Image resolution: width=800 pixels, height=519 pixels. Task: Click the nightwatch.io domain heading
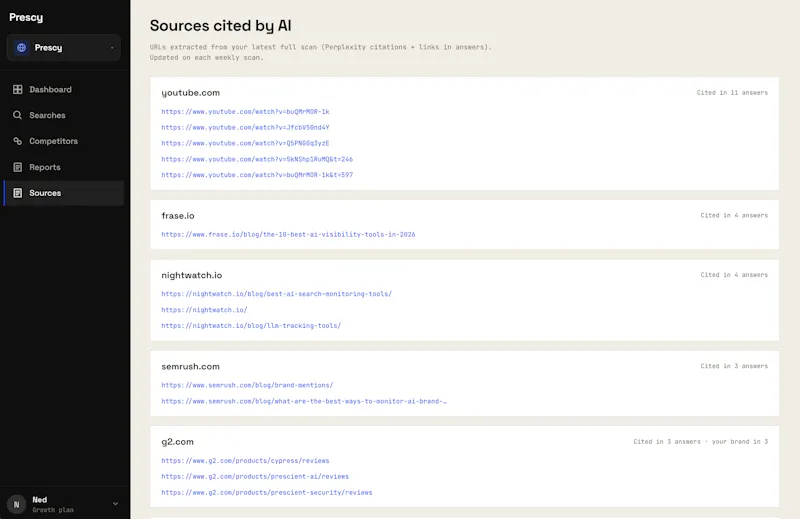[192, 275]
